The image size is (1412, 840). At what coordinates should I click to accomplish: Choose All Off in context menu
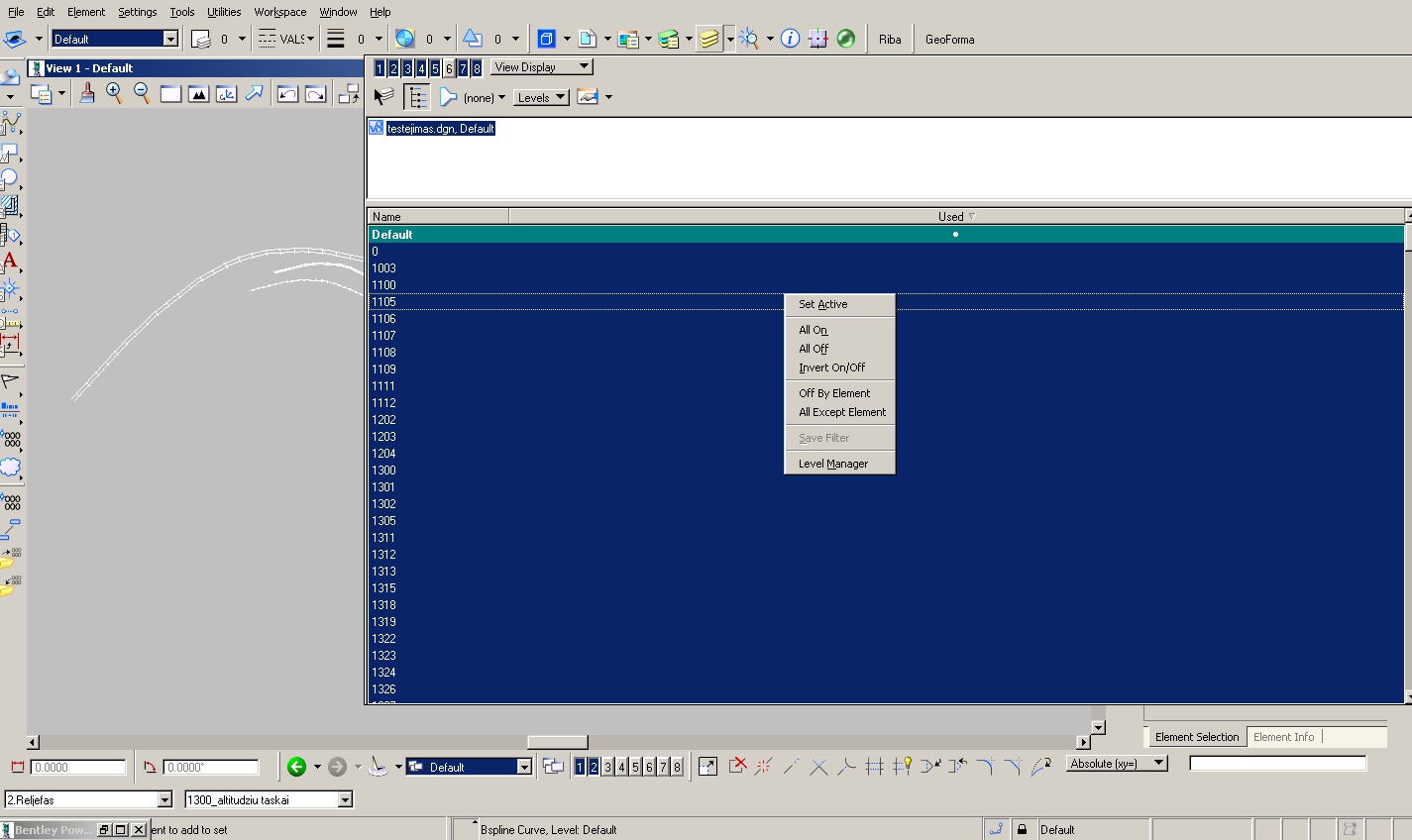click(814, 349)
